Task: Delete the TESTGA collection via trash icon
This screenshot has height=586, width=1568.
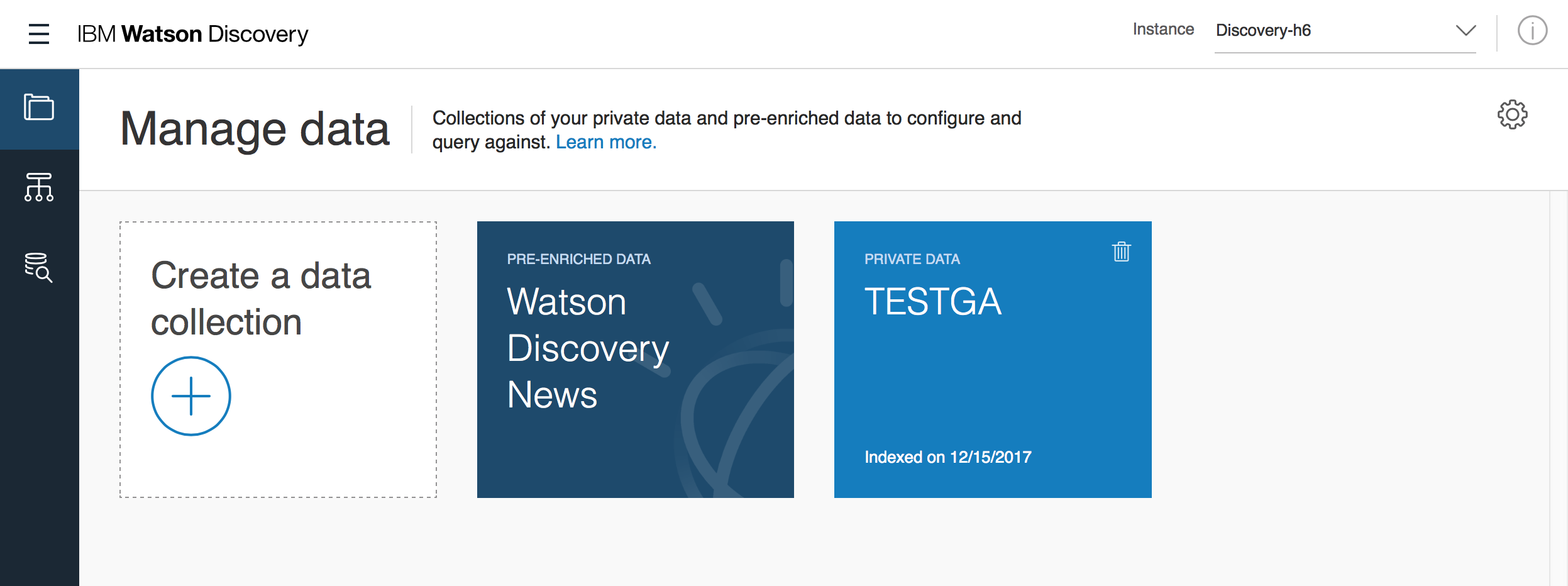Action: [1122, 252]
